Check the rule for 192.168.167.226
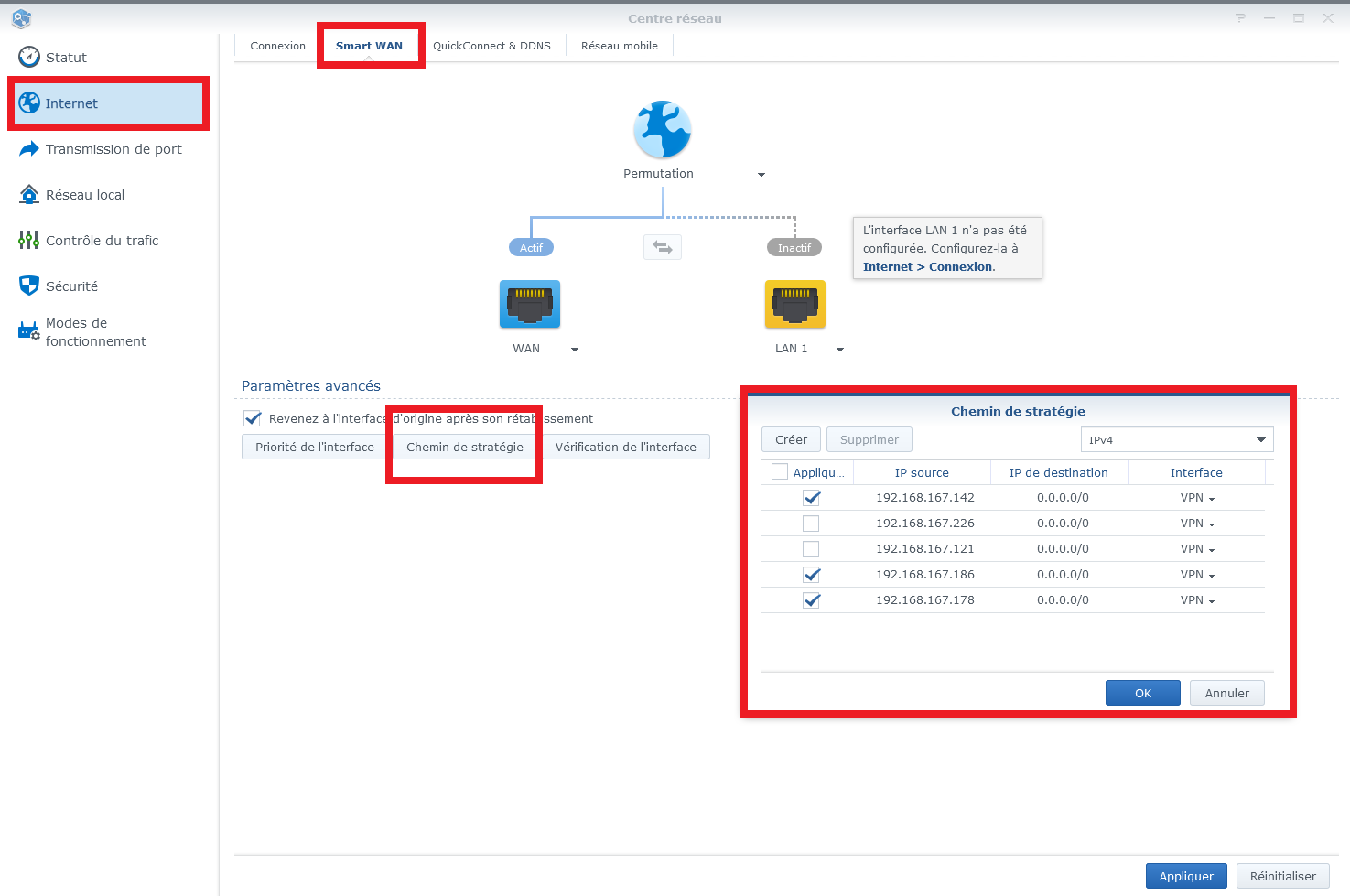The width and height of the screenshot is (1350, 896). [811, 524]
